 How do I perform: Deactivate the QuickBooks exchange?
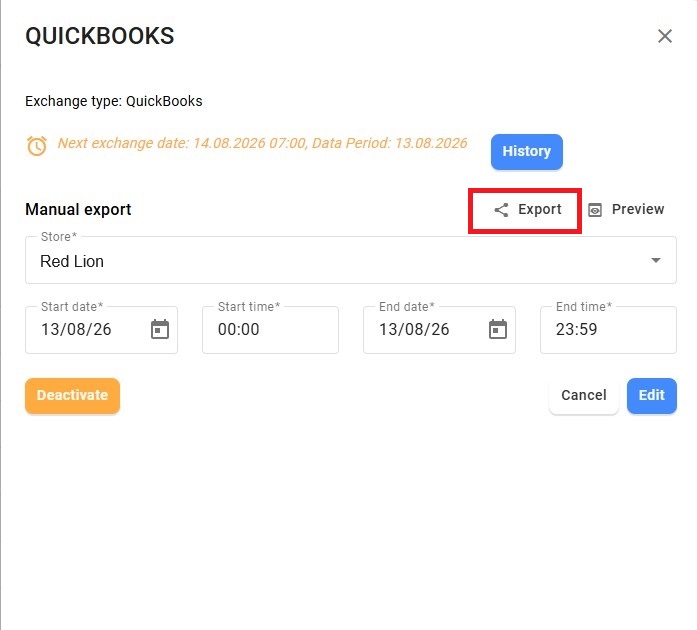coord(72,396)
